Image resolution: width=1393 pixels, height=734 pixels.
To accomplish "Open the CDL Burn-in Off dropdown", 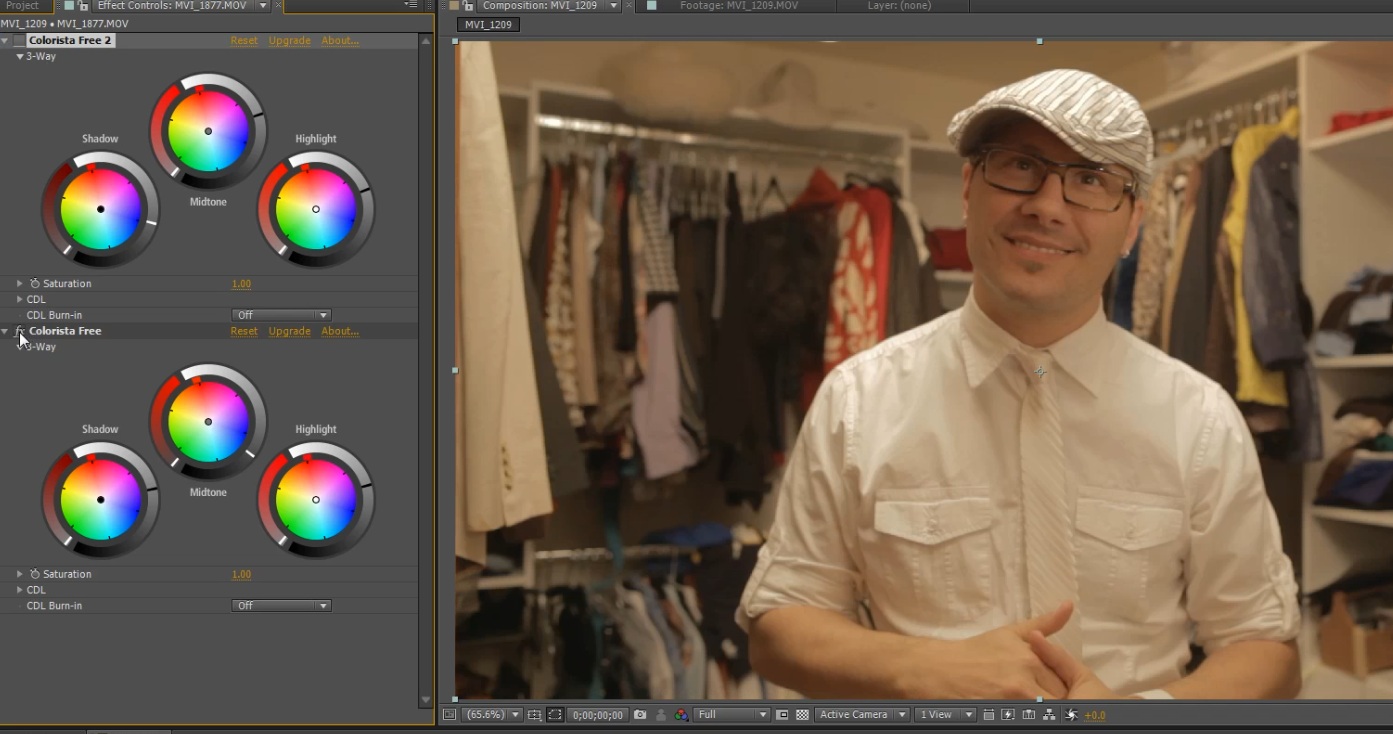I will [281, 314].
